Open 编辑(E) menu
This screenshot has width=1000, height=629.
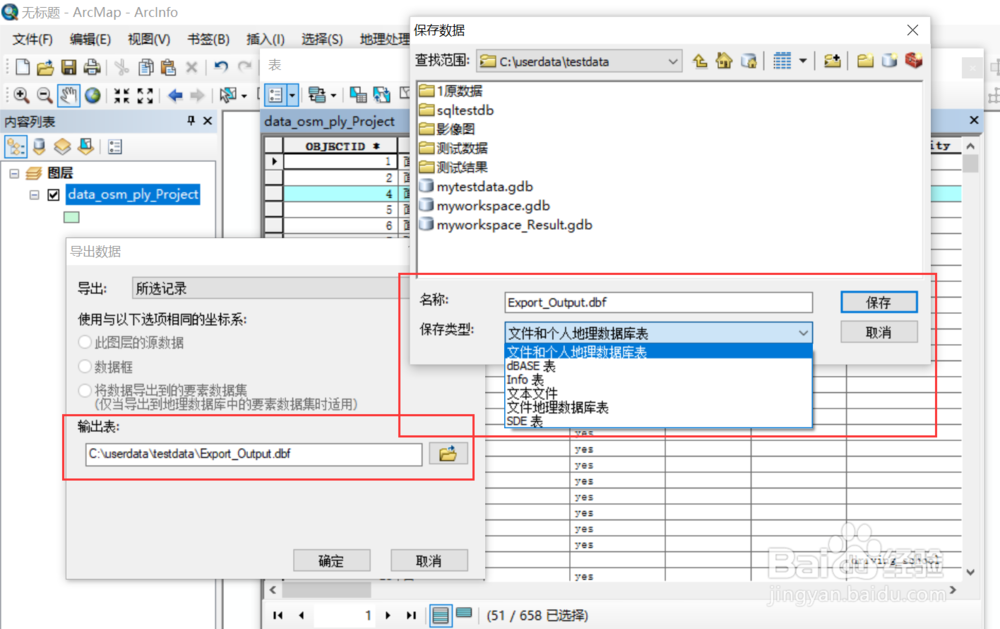tap(90, 40)
